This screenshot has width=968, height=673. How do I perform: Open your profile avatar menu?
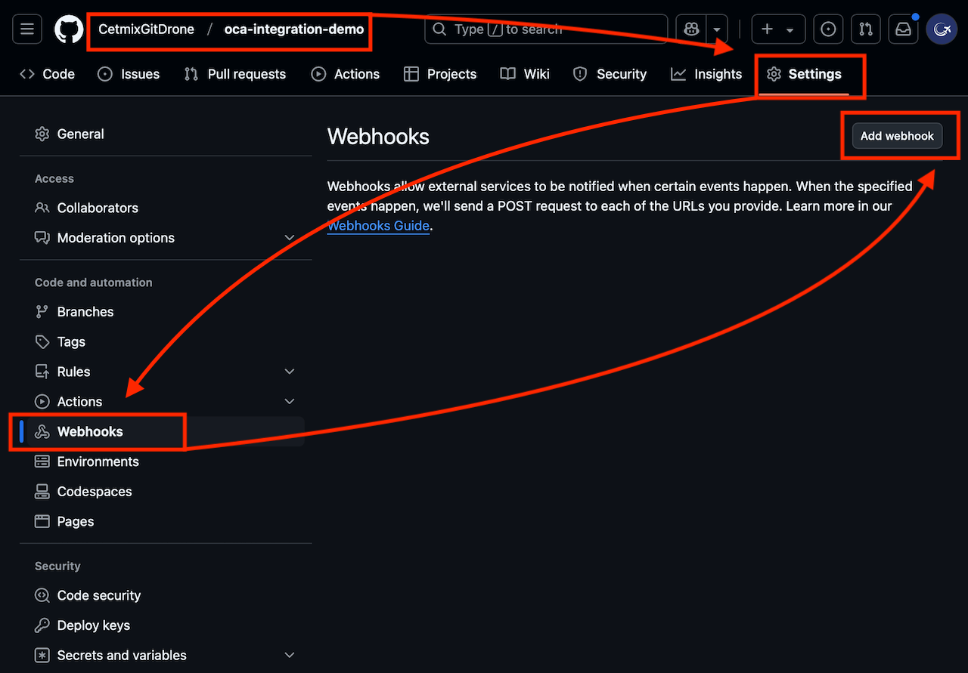pyautogui.click(x=941, y=29)
